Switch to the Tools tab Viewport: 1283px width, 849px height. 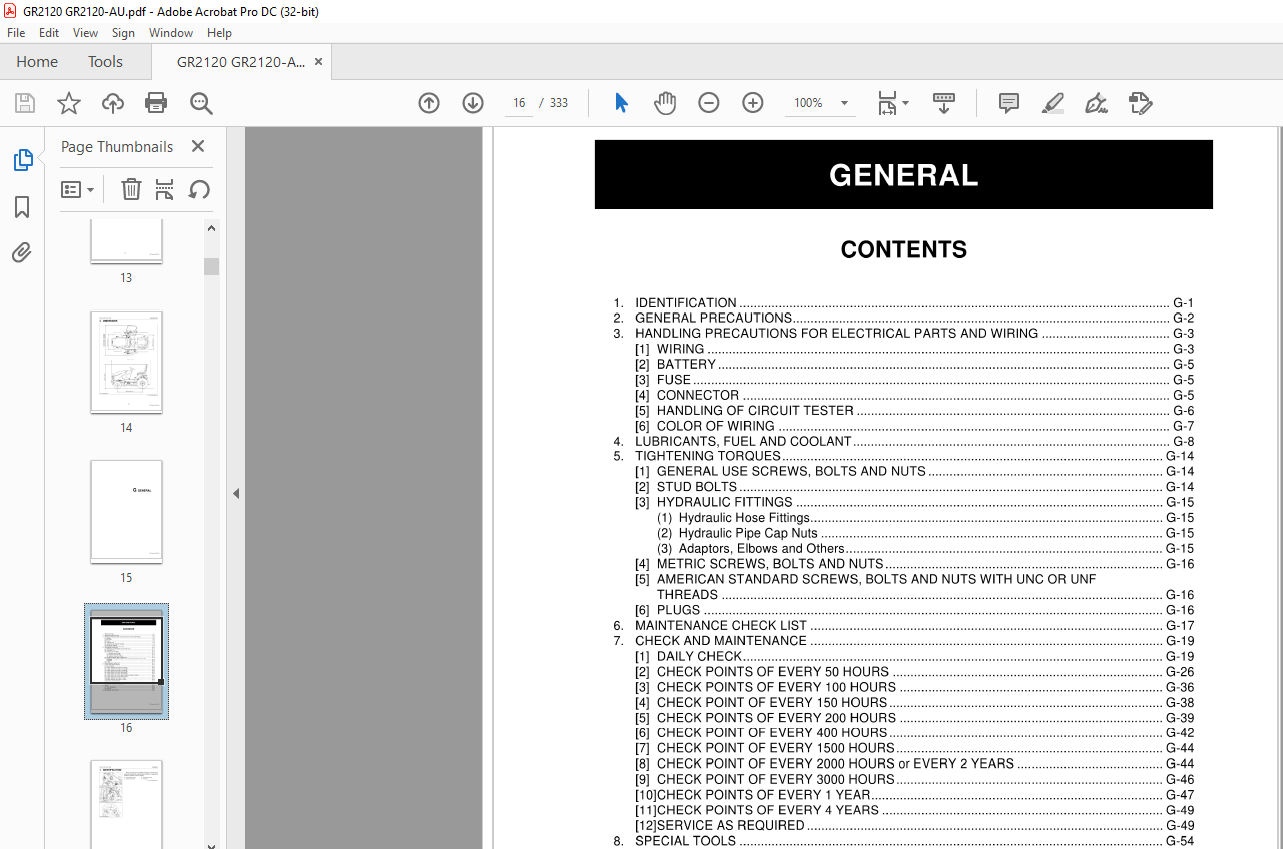(105, 62)
